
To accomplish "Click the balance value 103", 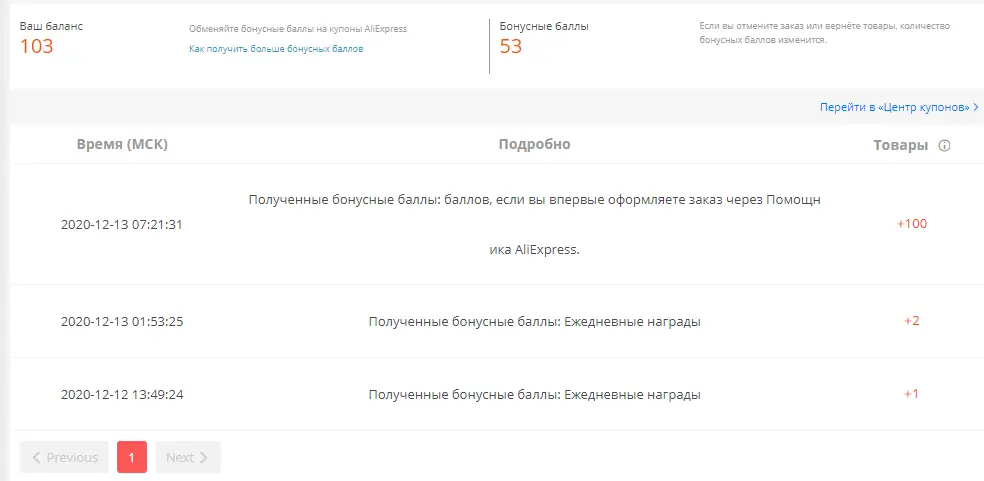I will tap(36, 46).
